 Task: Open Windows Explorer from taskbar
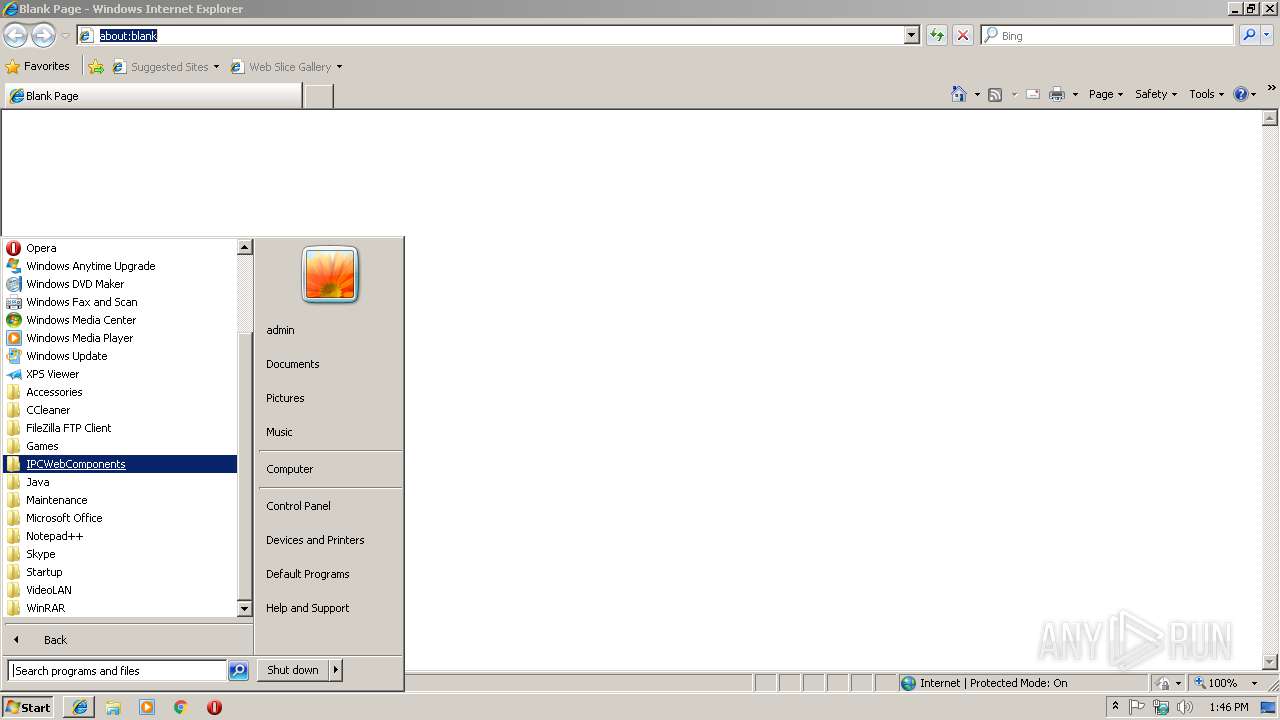coord(113,707)
